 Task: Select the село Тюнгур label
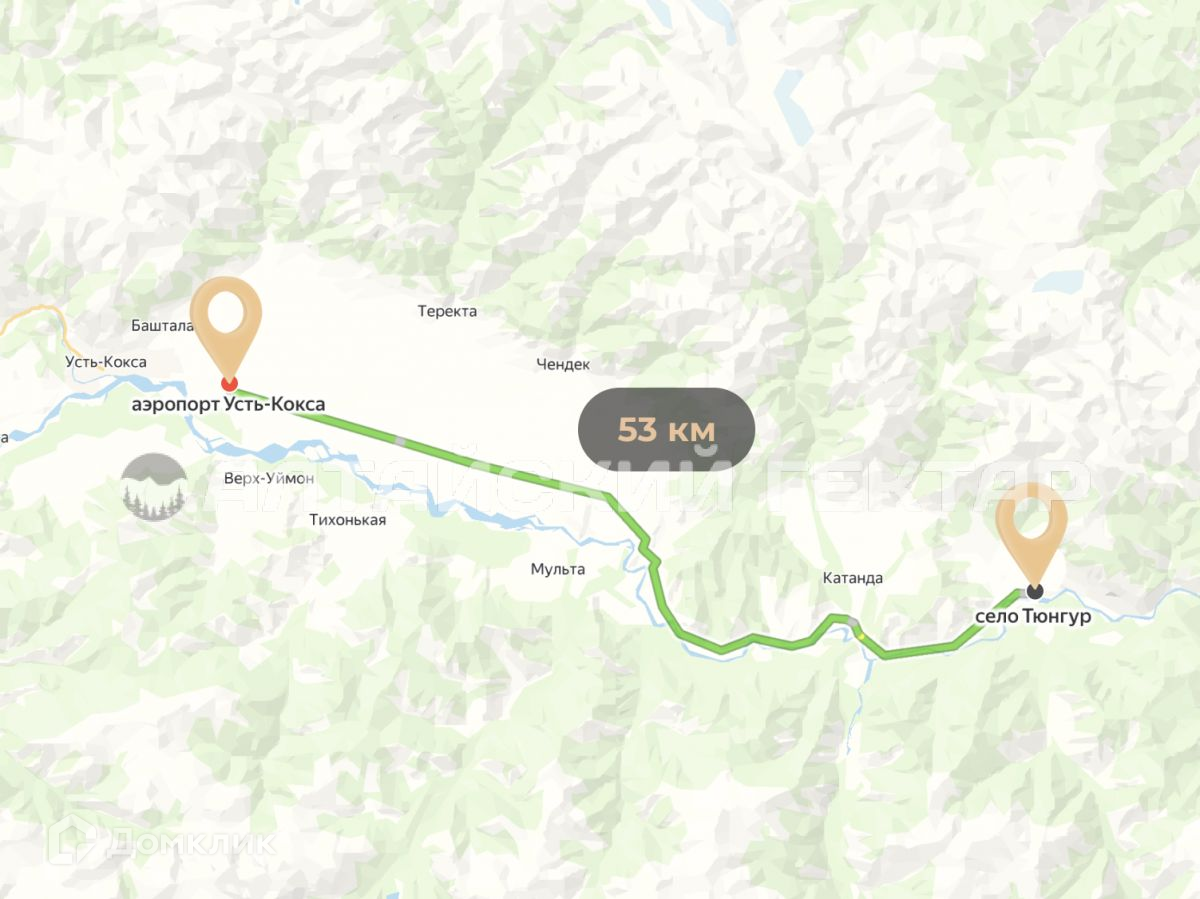(1033, 617)
